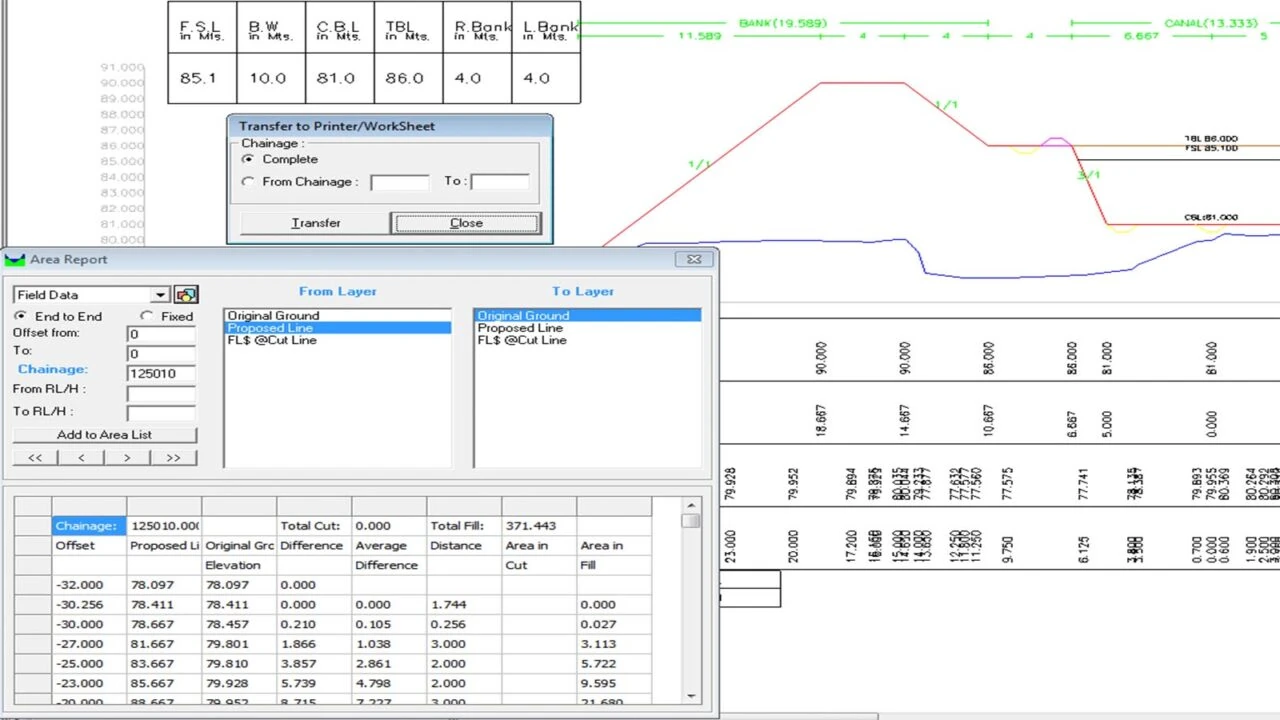Click the offset cell -25.000
Image resolution: width=1280 pixels, height=720 pixels.
pos(89,664)
